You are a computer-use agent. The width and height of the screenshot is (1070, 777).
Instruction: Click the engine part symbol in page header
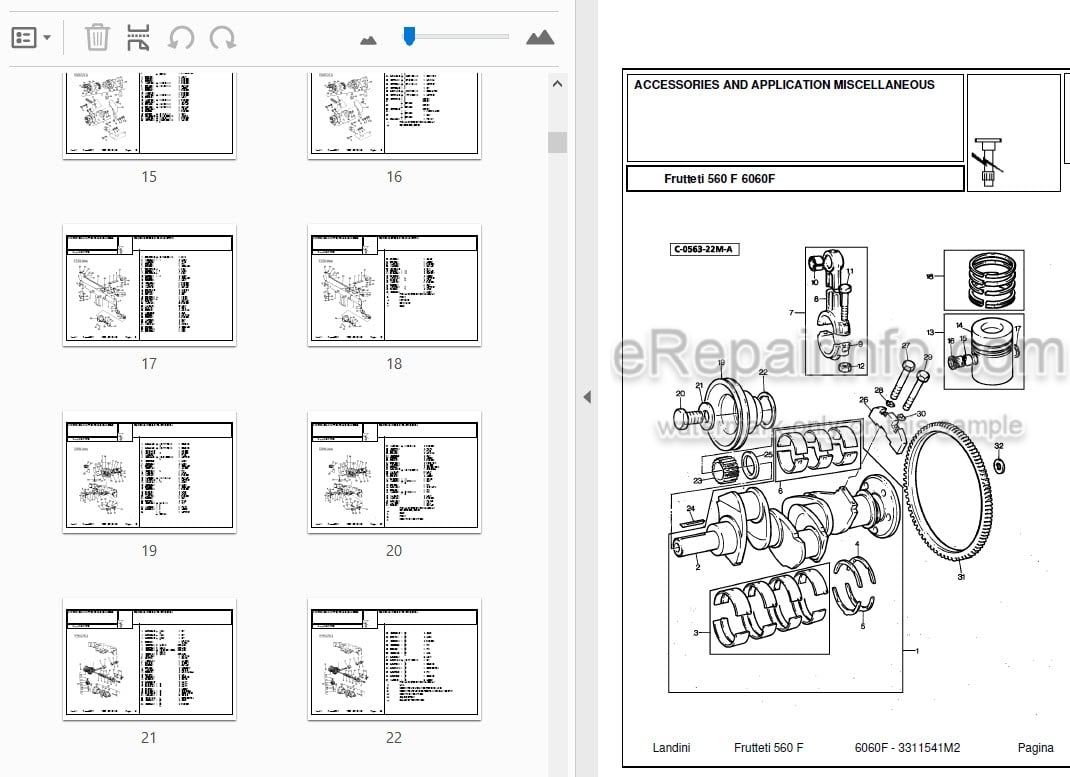tap(989, 162)
